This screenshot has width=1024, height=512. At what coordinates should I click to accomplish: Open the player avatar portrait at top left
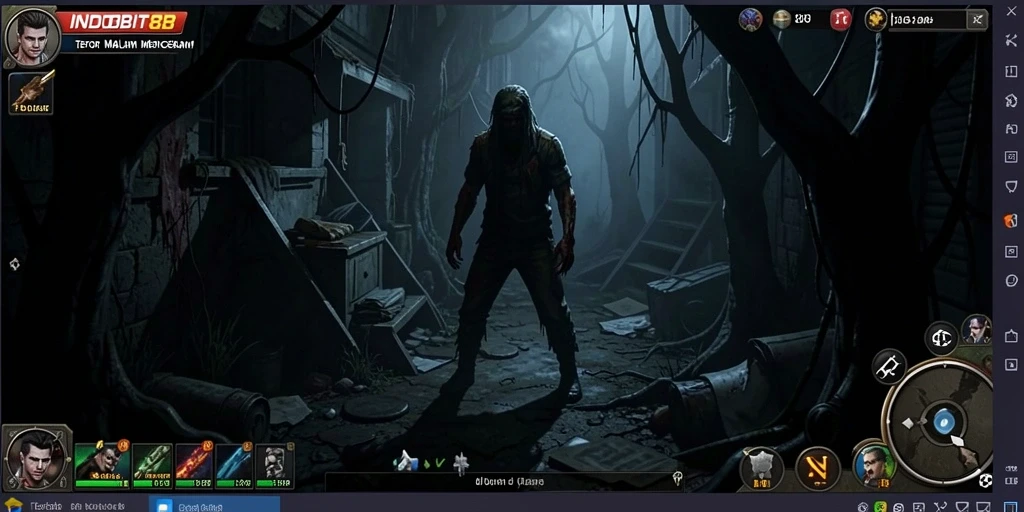32,36
